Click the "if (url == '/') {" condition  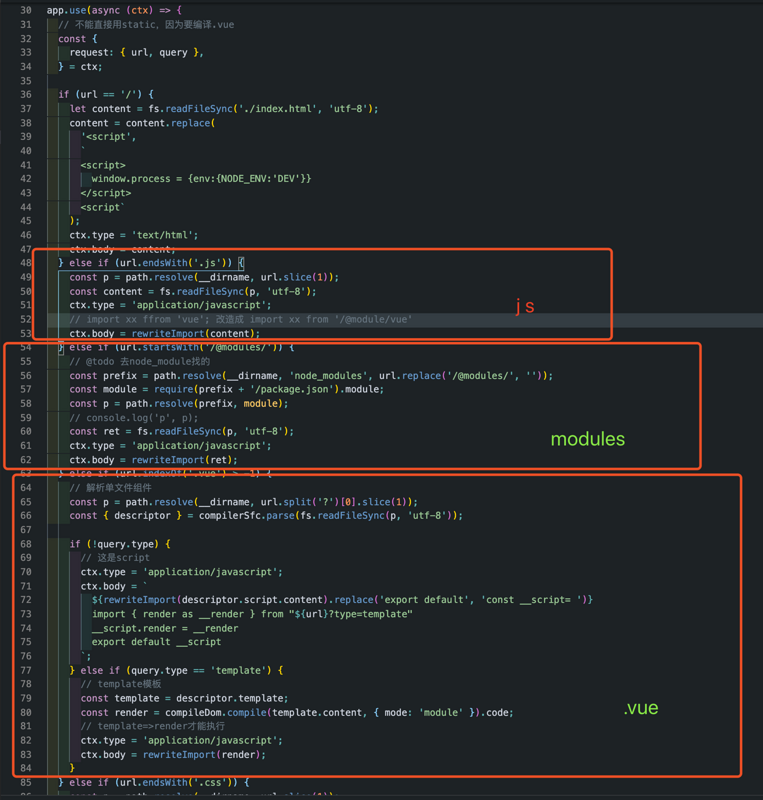point(106,94)
